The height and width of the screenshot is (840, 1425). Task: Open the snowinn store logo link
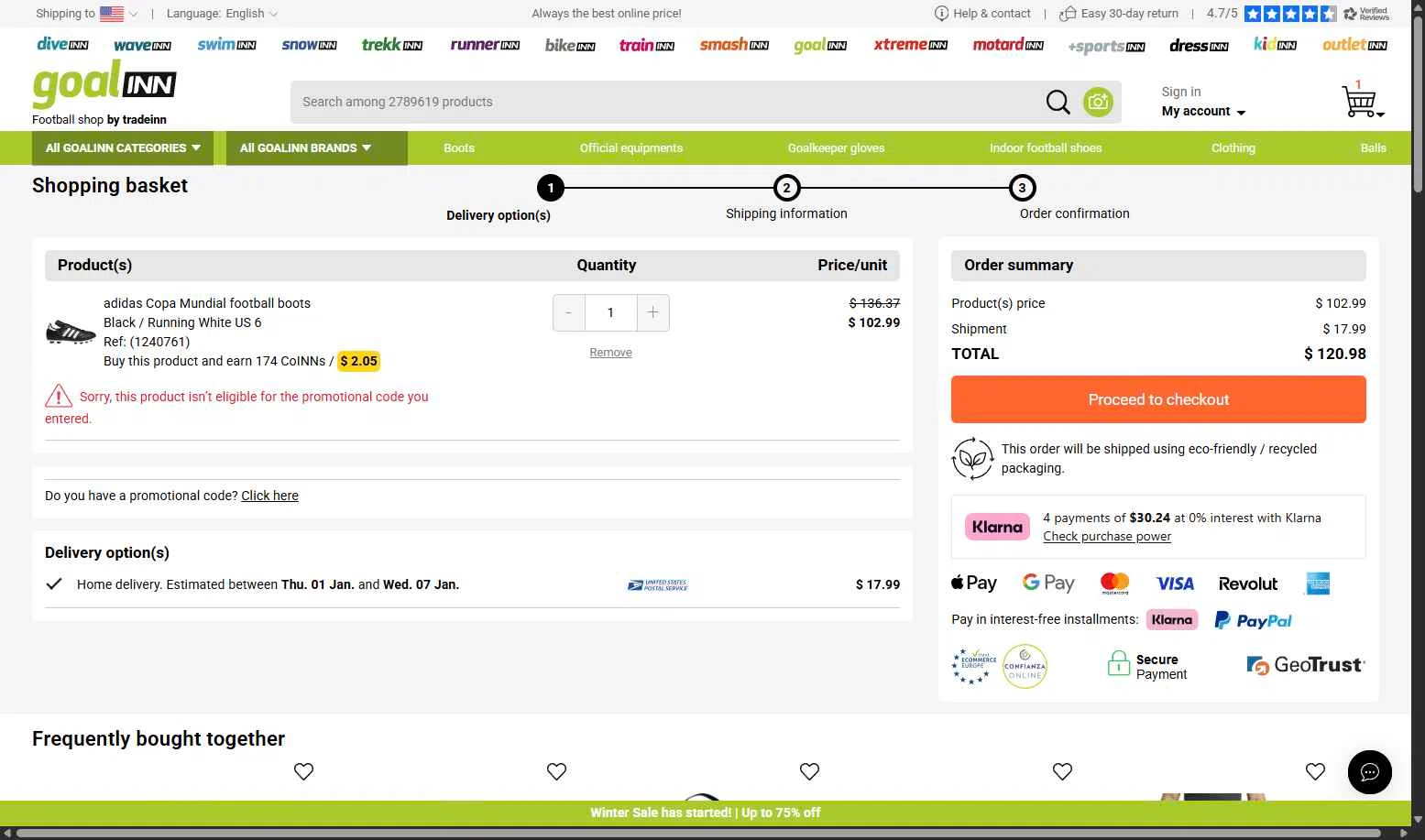[x=309, y=44]
